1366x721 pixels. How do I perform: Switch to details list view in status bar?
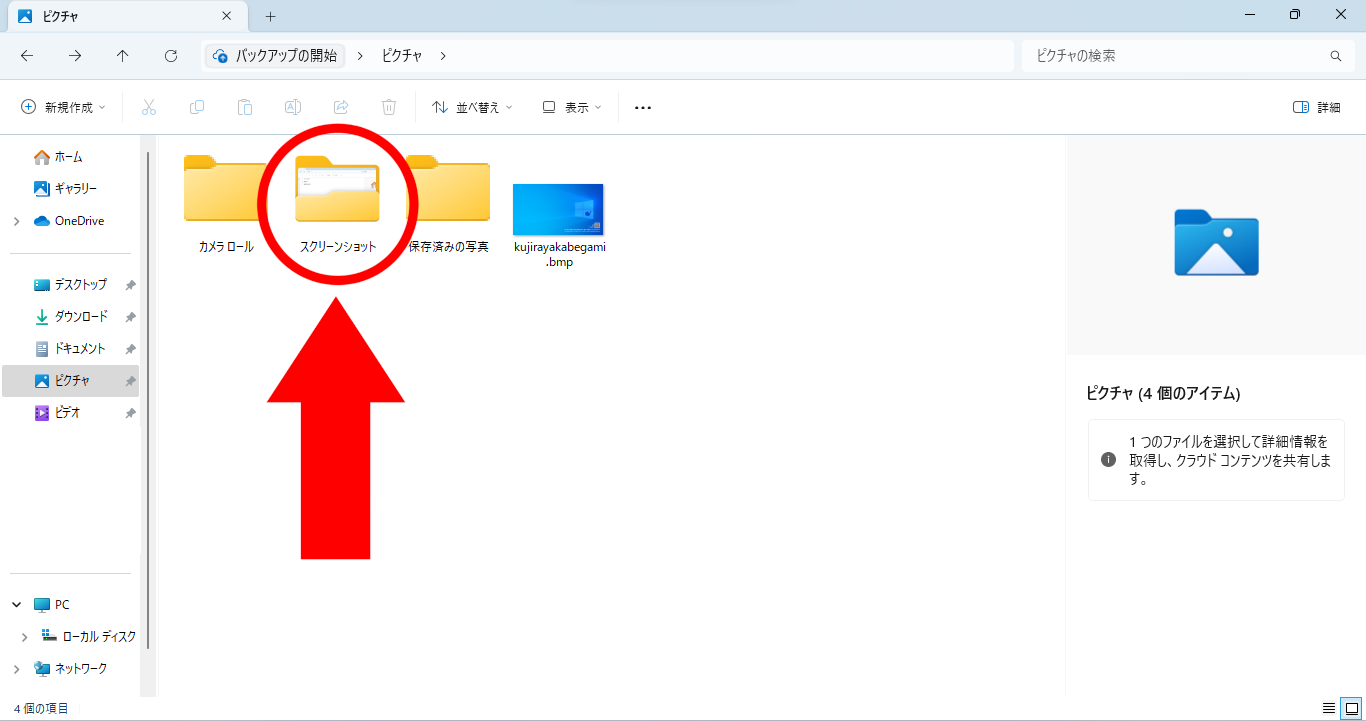[1328, 708]
